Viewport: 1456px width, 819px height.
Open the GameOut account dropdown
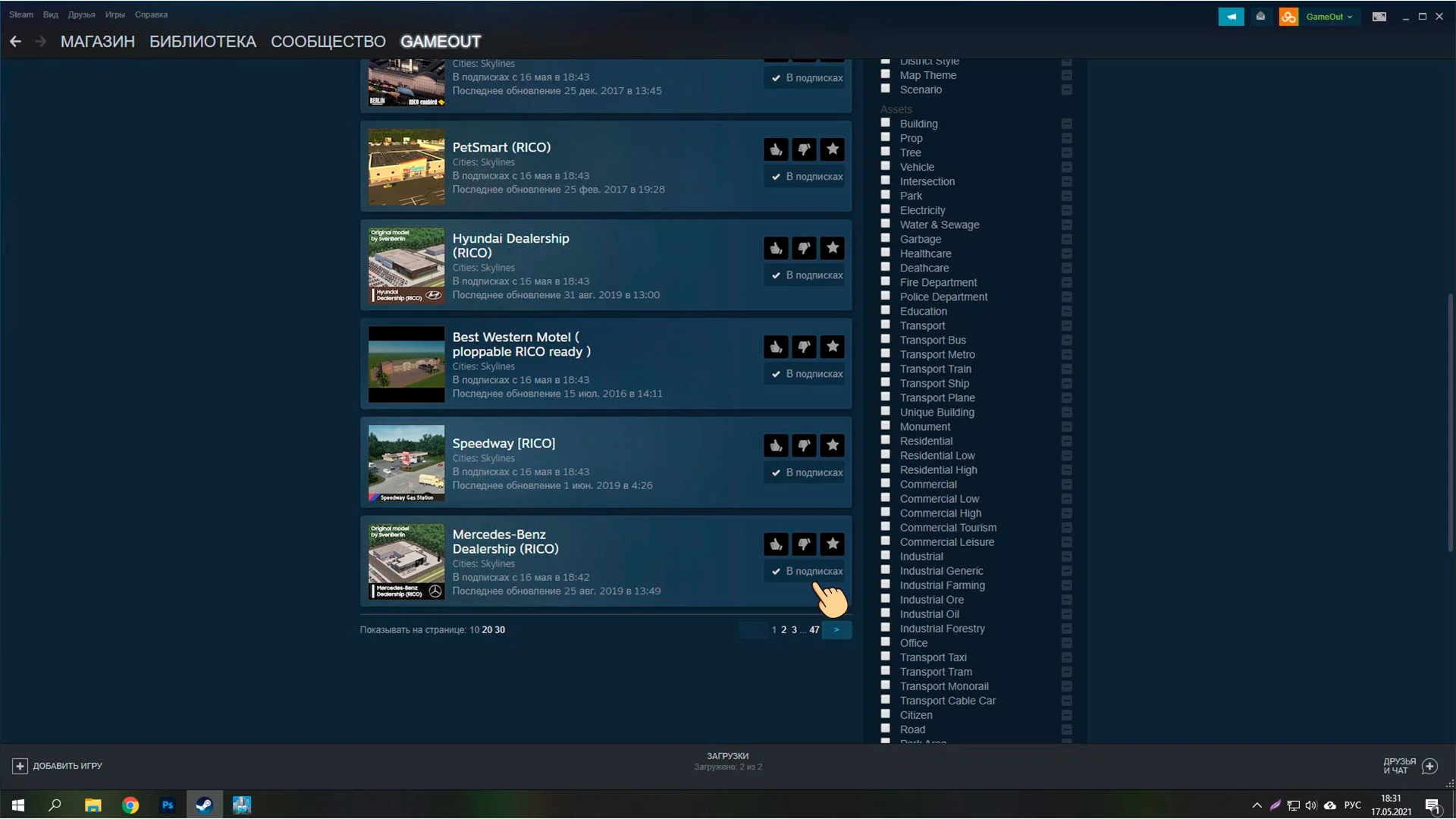pyautogui.click(x=1328, y=17)
